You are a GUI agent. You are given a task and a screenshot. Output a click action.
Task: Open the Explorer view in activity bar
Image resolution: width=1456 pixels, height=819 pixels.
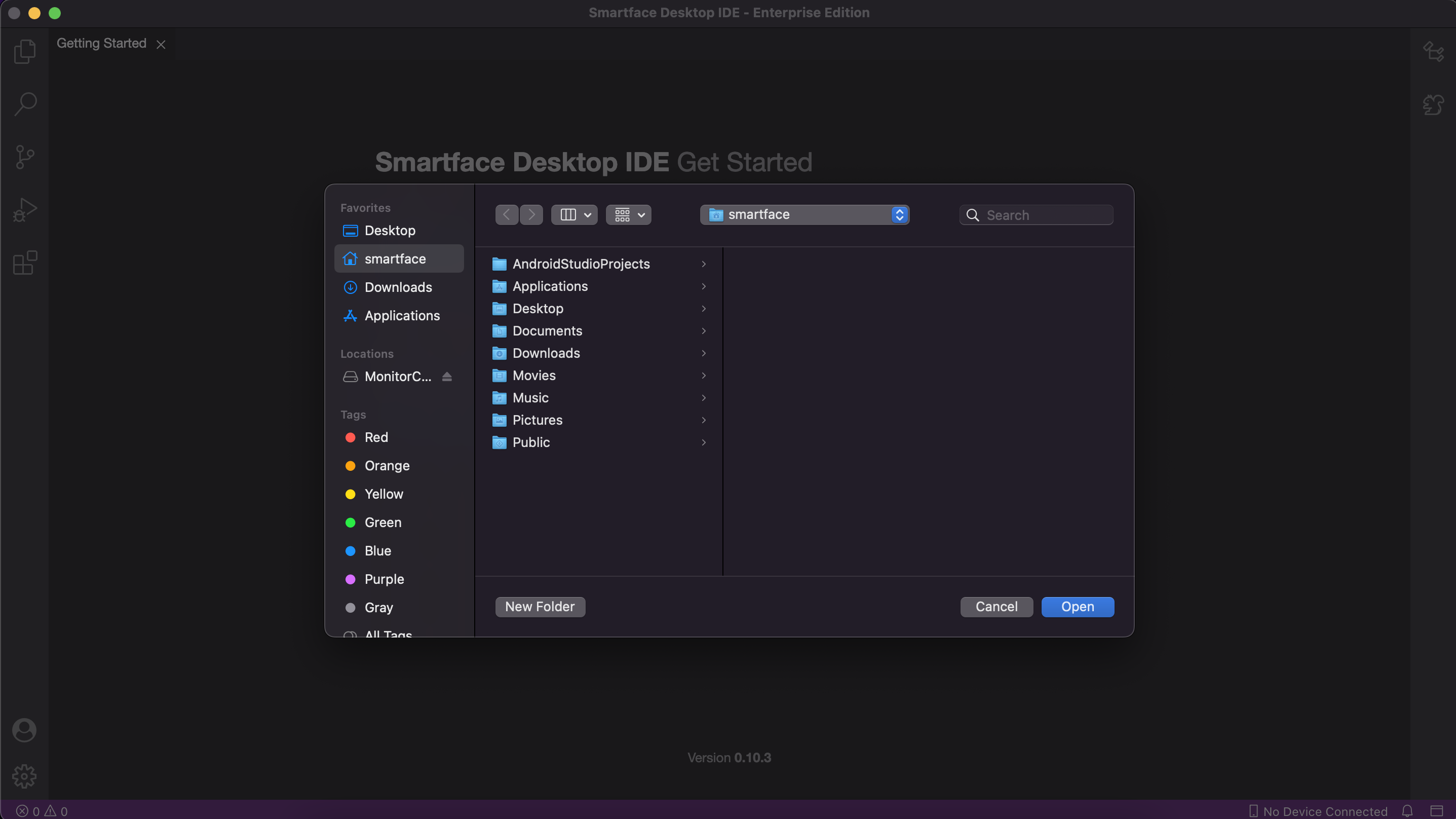24,52
